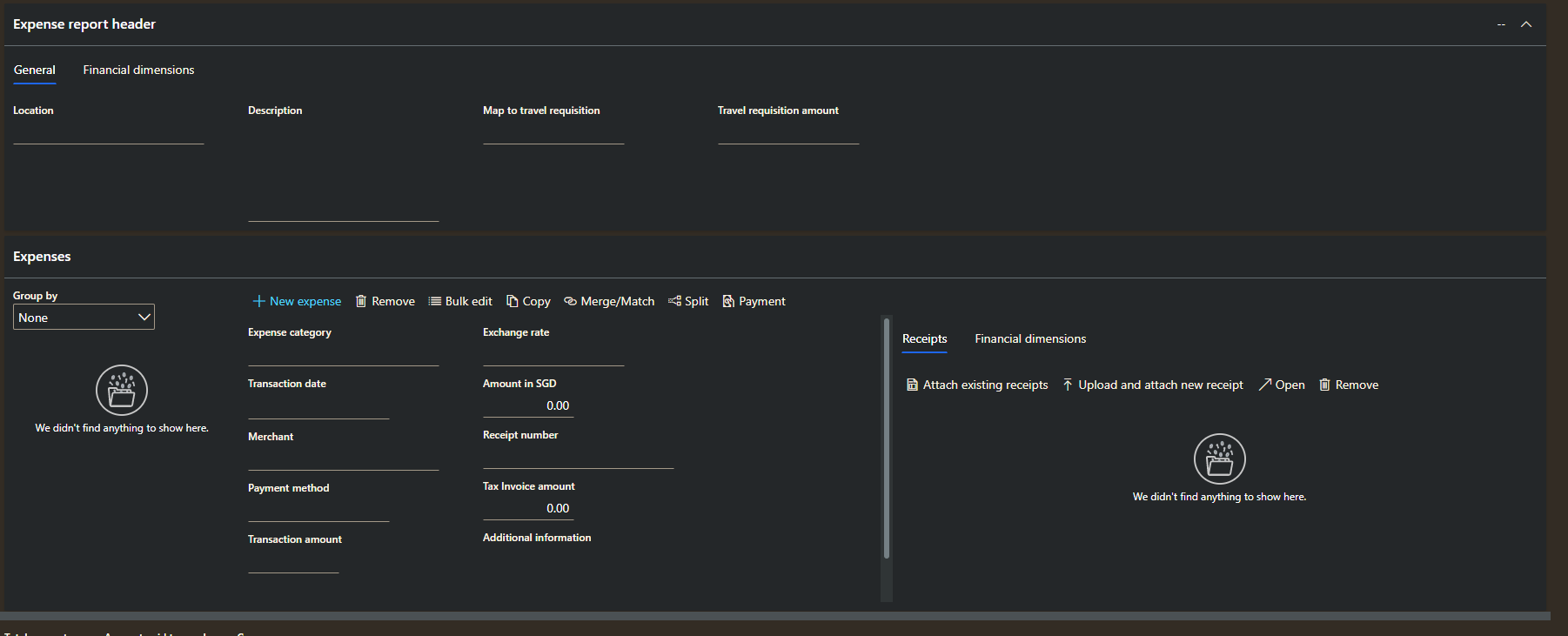Click the Attach existing receipts icon
The image size is (1568, 636).
912,385
